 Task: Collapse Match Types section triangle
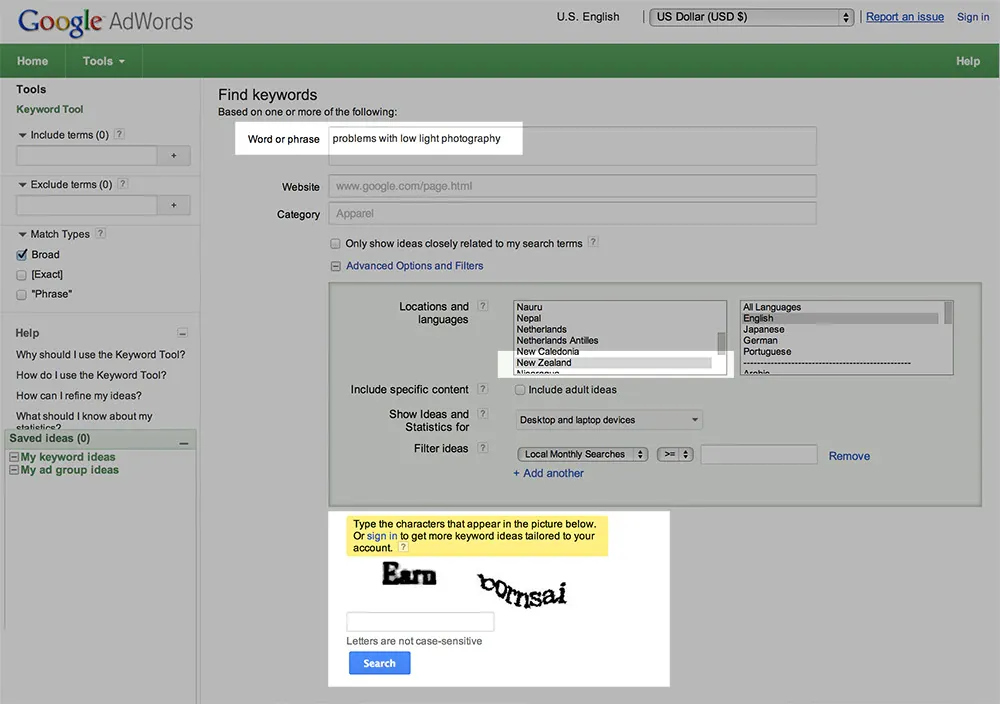(22, 235)
